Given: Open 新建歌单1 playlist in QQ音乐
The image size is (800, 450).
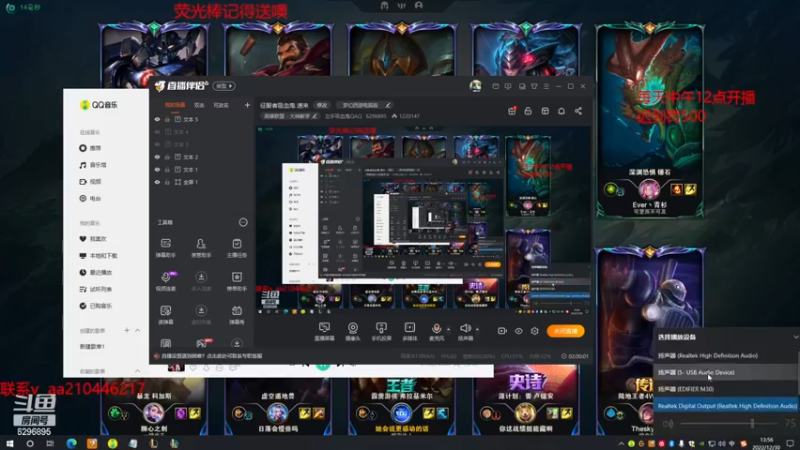Looking at the screenshot, I should (92, 346).
